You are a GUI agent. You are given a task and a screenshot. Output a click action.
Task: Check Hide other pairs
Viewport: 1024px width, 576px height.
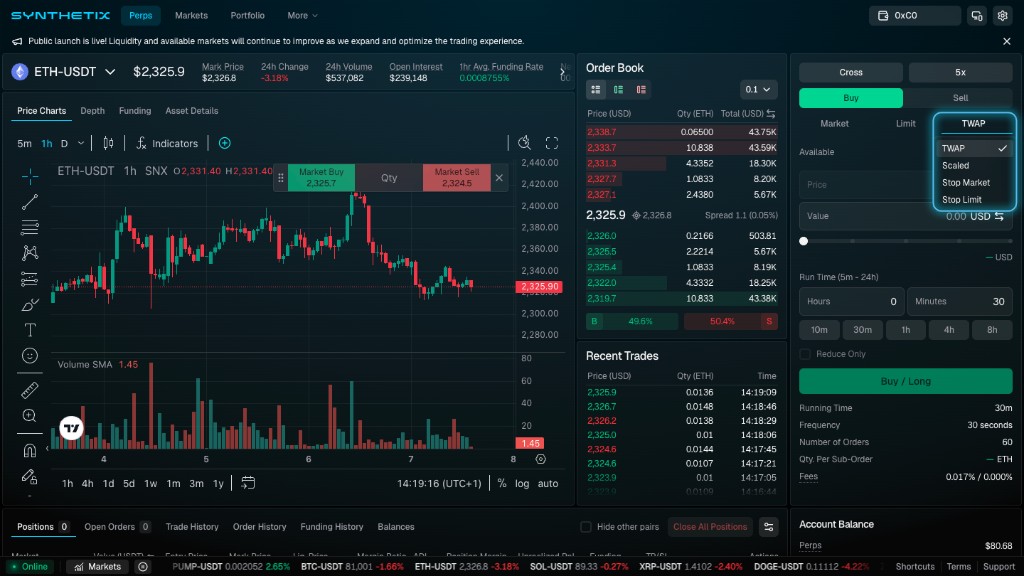point(586,527)
